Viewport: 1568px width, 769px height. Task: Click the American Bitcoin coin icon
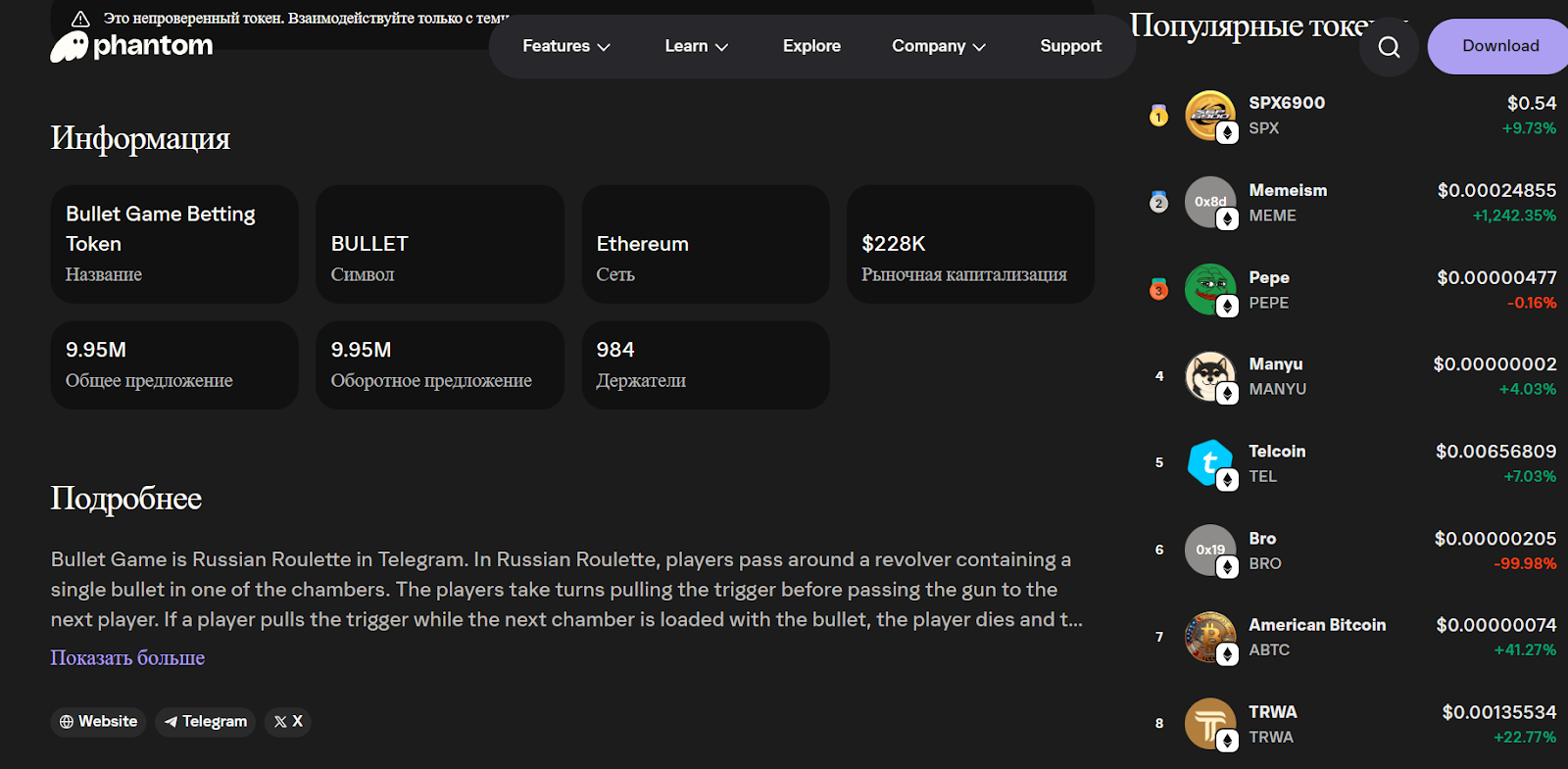pyautogui.click(x=1209, y=637)
